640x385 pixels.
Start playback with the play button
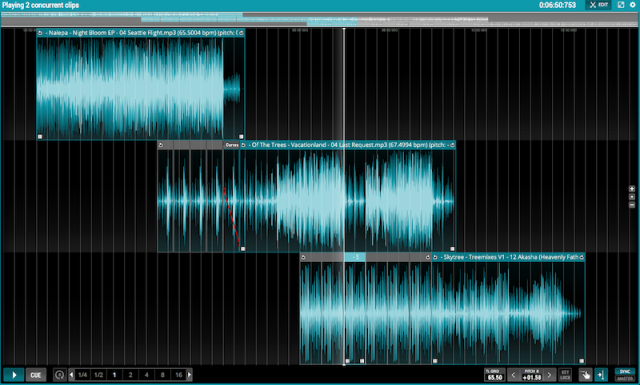[14, 375]
